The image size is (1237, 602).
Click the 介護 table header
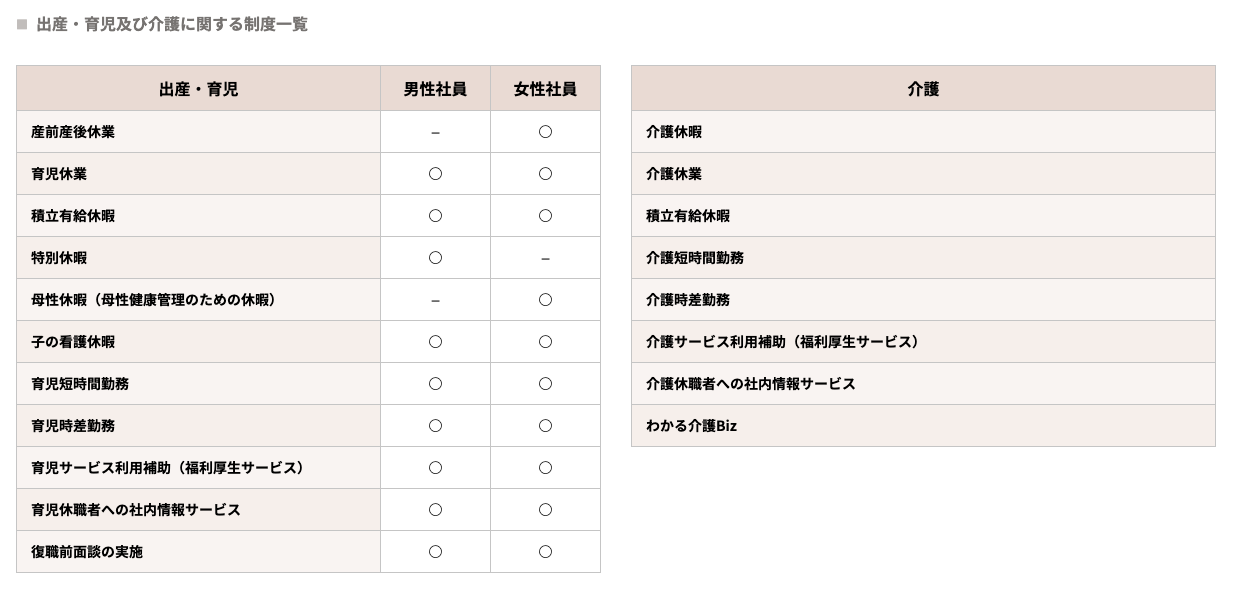pyautogui.click(x=923, y=89)
